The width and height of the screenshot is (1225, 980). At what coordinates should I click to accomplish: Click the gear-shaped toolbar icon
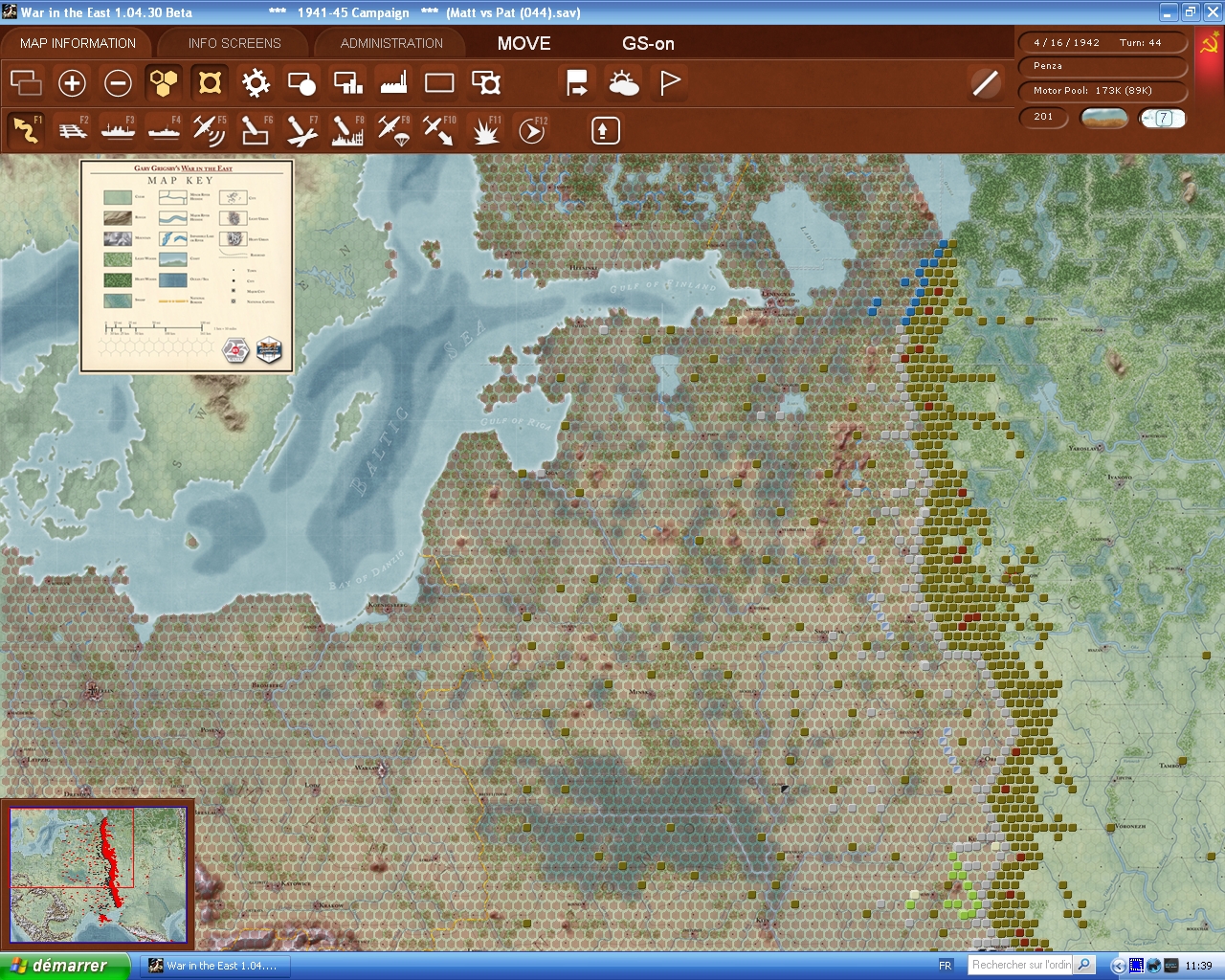tap(256, 83)
